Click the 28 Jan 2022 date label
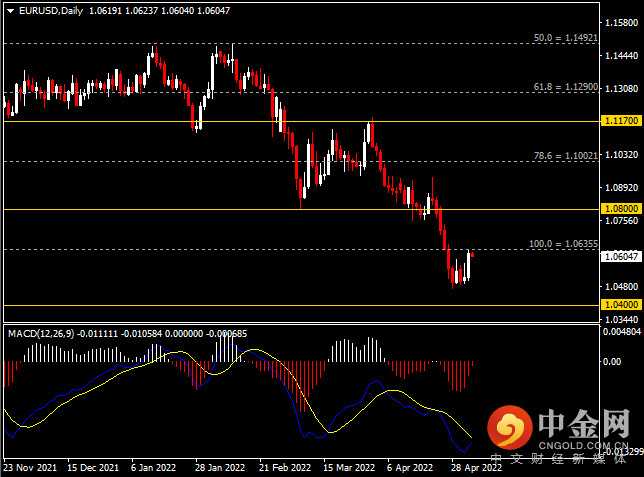This screenshot has height=477, width=644. 220,468
